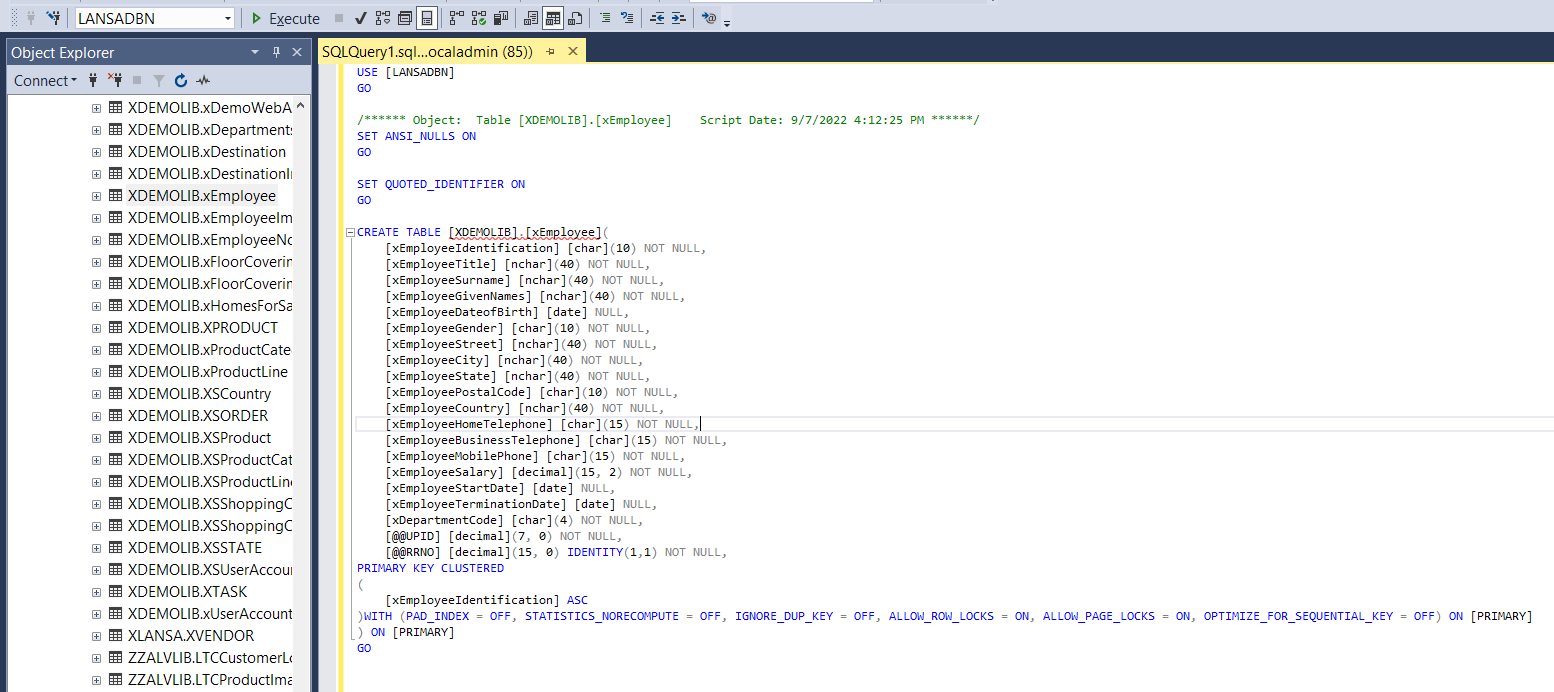Pin the Object Explorer panel
The height and width of the screenshot is (692, 1554).
pyautogui.click(x=278, y=52)
